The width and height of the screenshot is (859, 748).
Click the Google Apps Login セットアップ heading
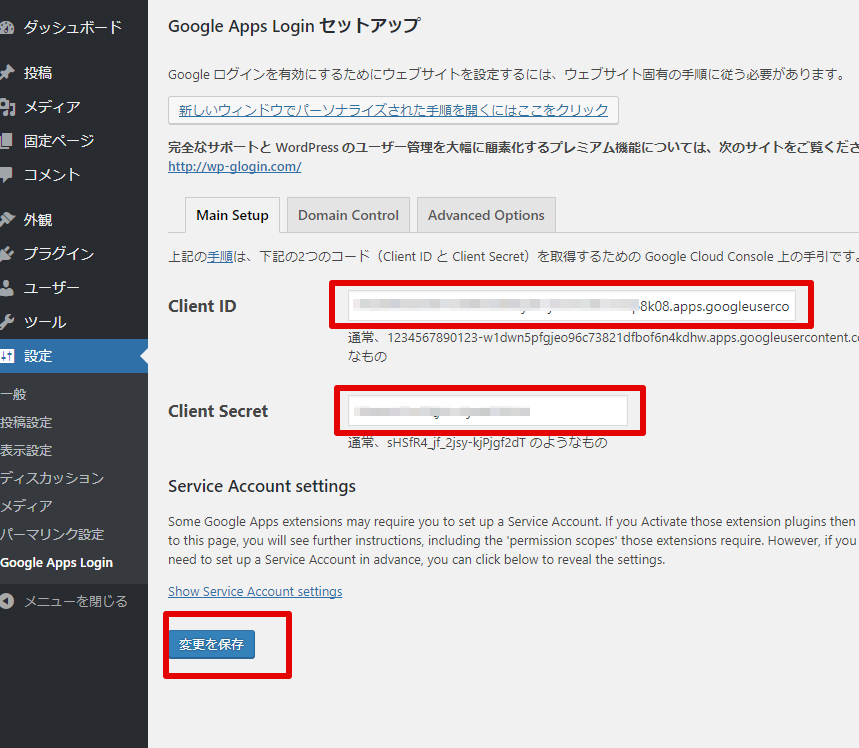[294, 26]
